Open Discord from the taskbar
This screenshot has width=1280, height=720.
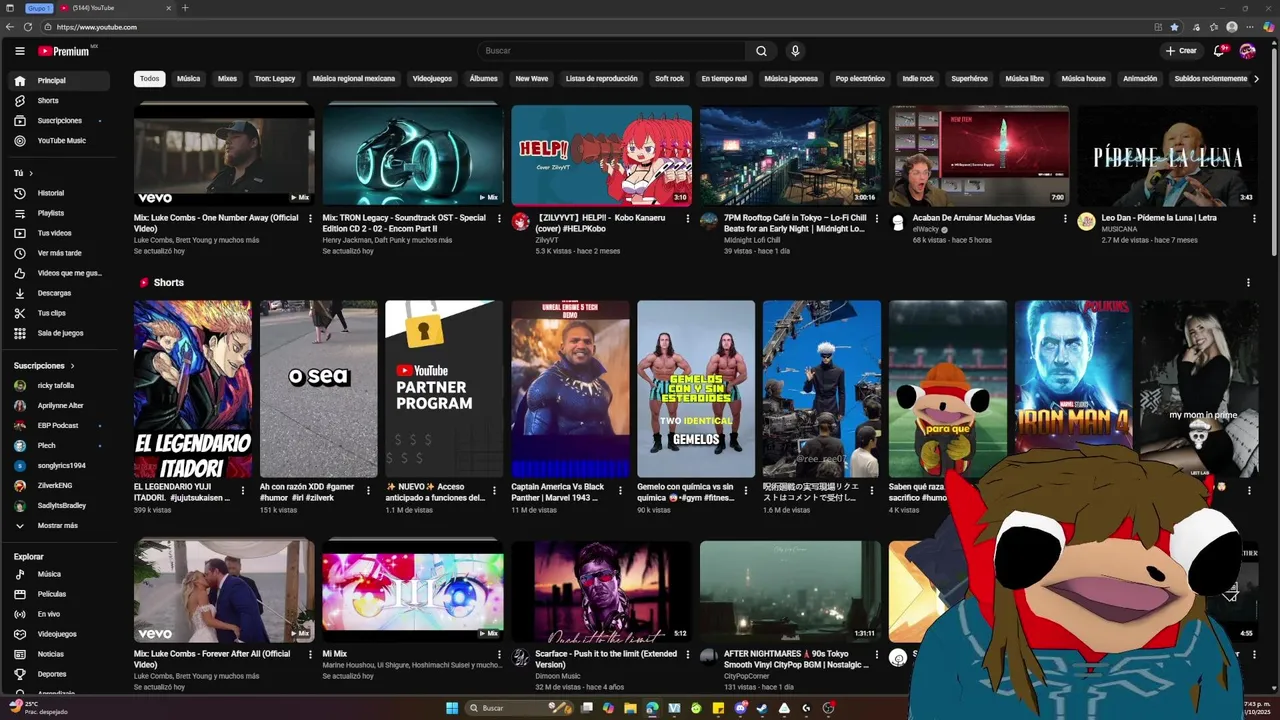pyautogui.click(x=740, y=708)
